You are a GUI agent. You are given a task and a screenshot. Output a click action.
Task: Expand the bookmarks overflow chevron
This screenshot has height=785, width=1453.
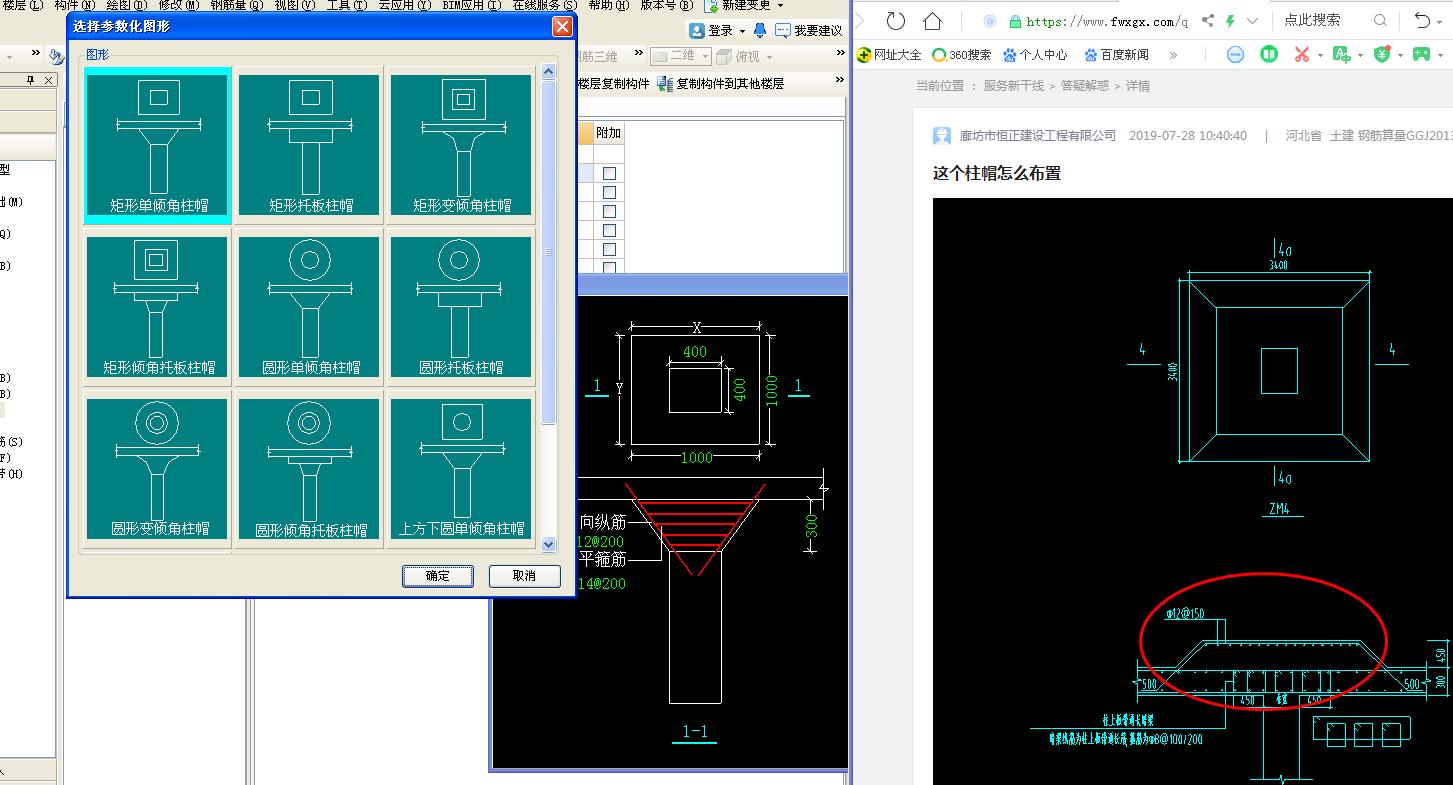pyautogui.click(x=1173, y=55)
